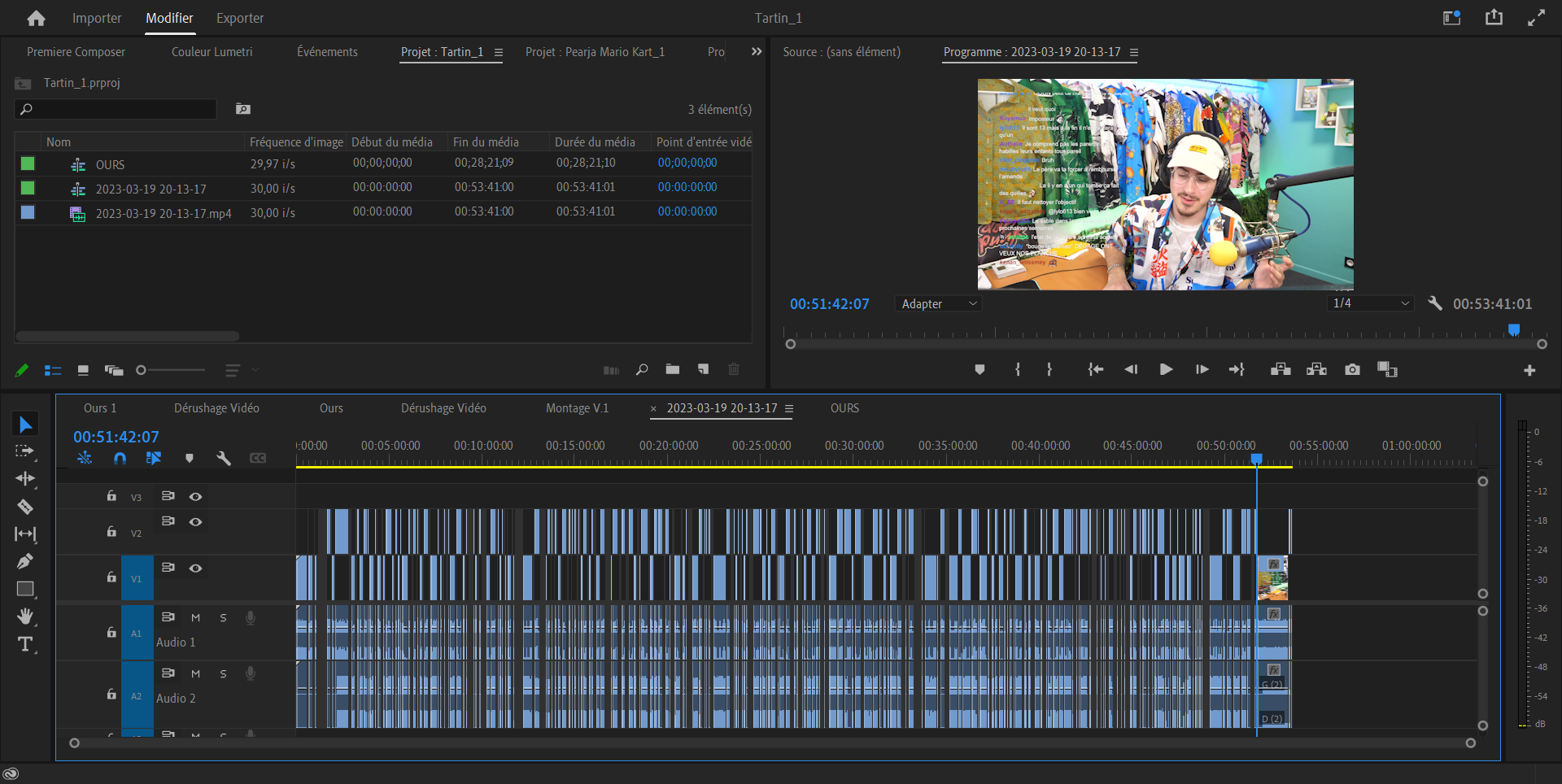Click the Find magnifier in Project panel footer

pyautogui.click(x=642, y=369)
